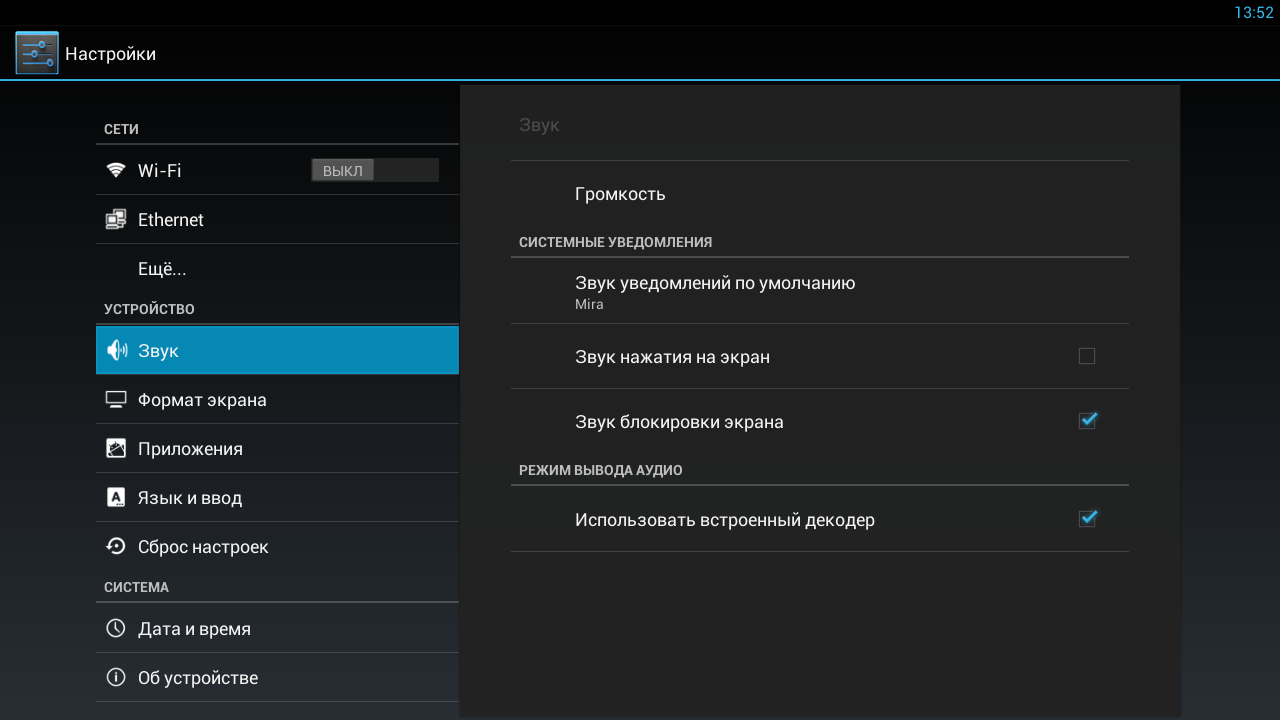Open the Язык и ввод settings
Image resolution: width=1280 pixels, height=720 pixels.
click(x=277, y=497)
